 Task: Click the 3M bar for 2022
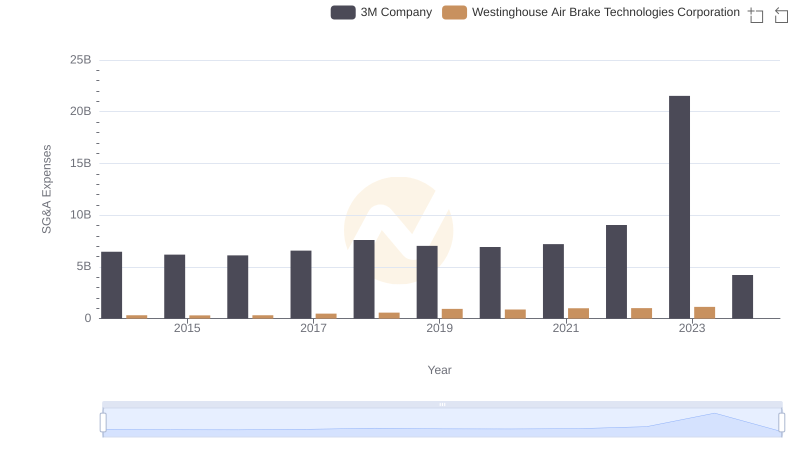(x=616, y=272)
